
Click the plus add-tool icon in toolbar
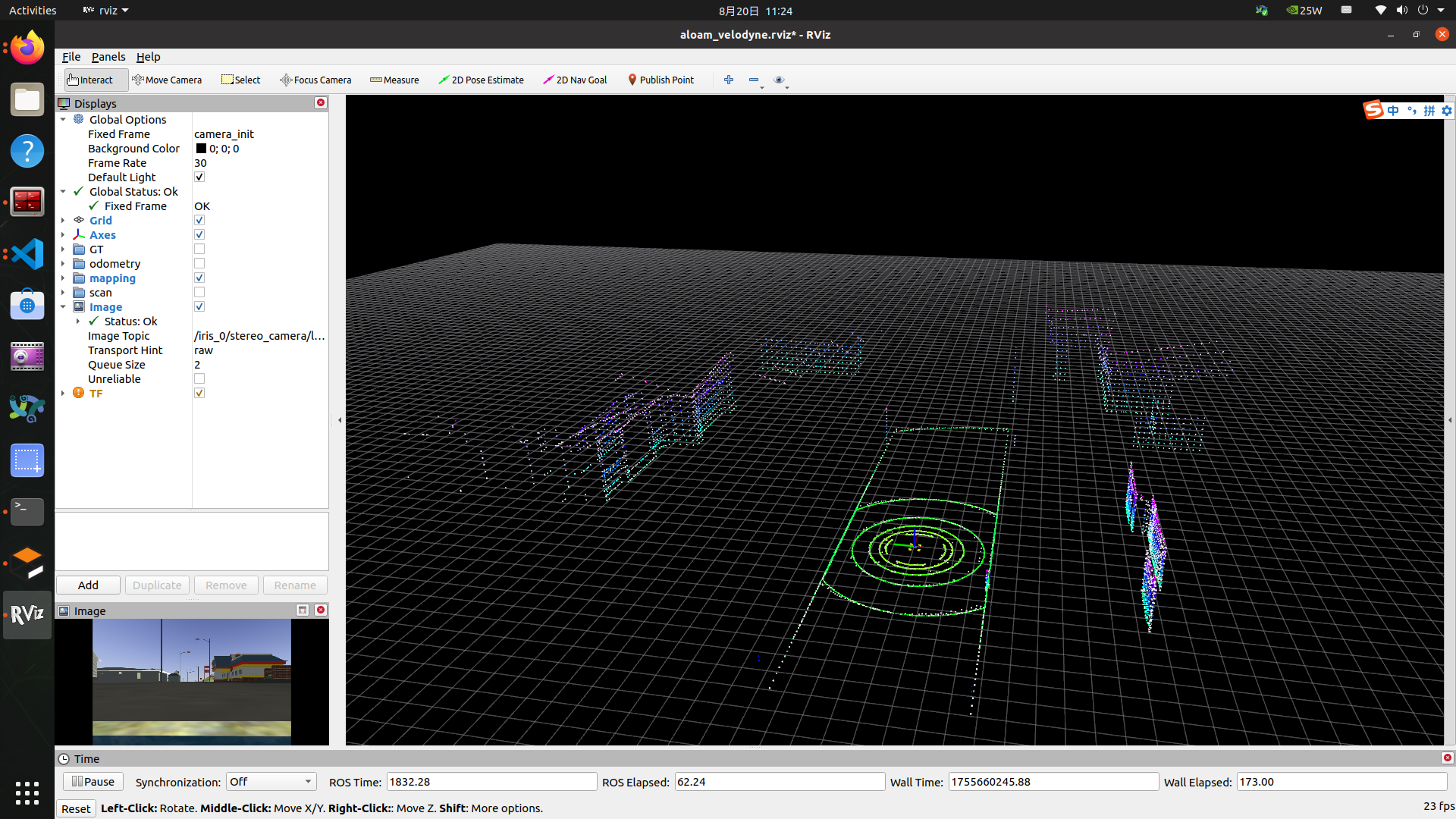point(729,80)
